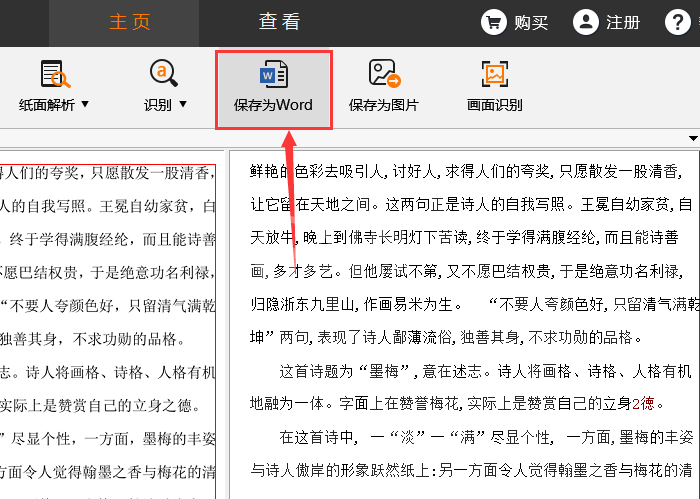Select the 保存为图片 label

click(384, 105)
